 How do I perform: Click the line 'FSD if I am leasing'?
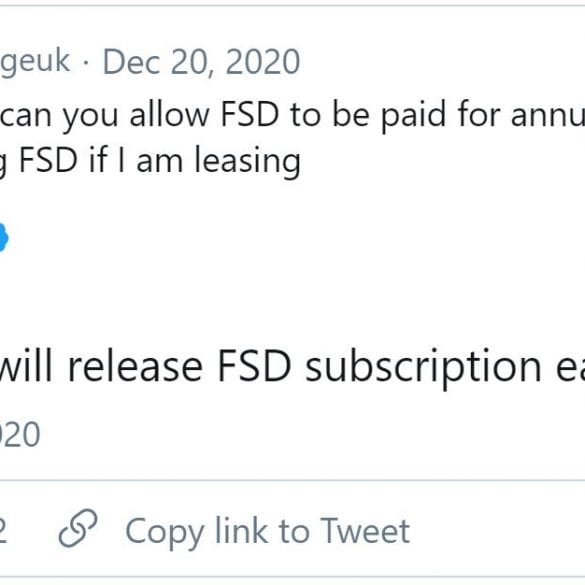click(150, 161)
